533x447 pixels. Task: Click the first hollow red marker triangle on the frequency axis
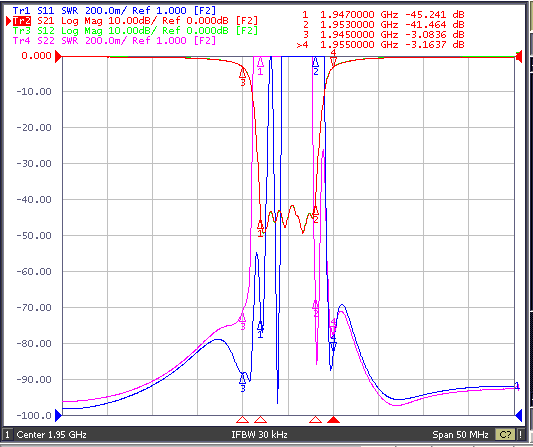pos(242,419)
